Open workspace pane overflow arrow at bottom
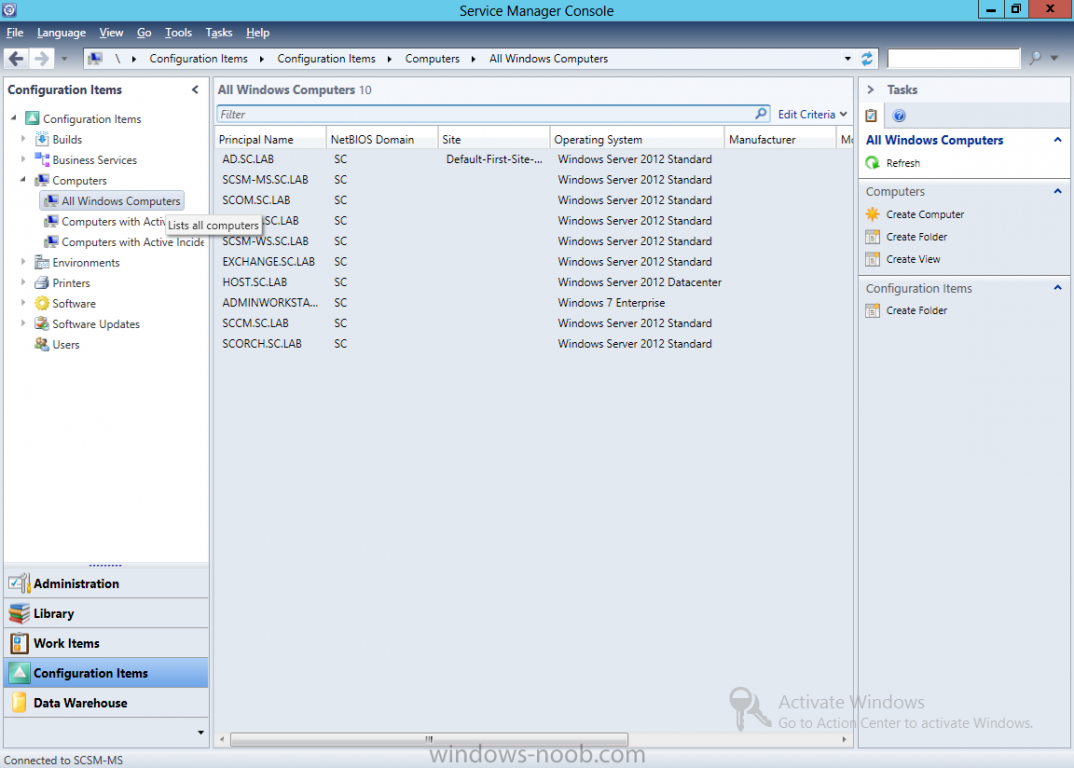1074x768 pixels. point(201,732)
